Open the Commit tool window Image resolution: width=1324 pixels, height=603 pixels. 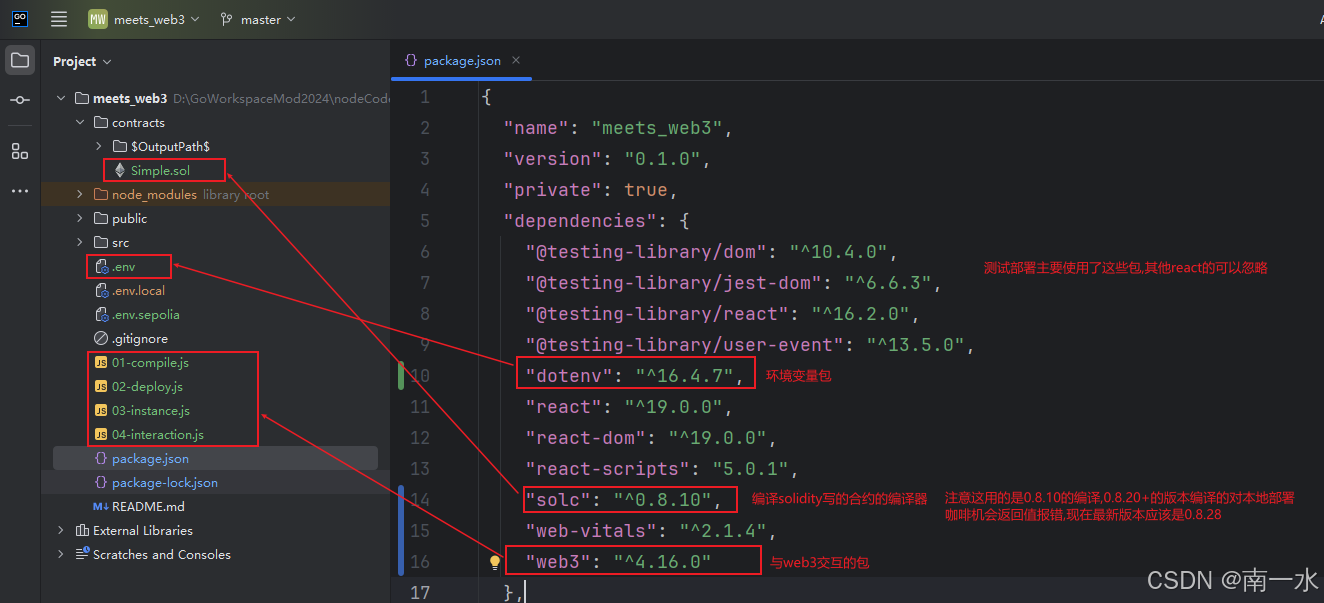19,98
